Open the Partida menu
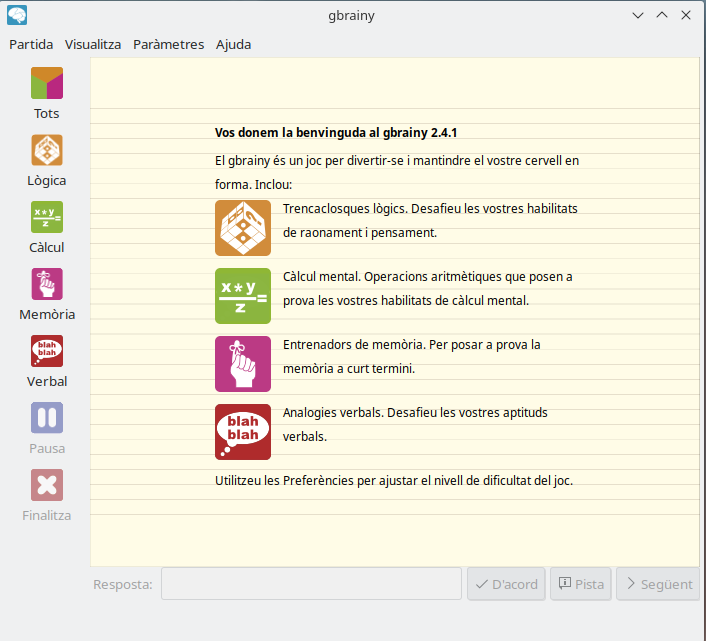This screenshot has height=641, width=706. [31, 45]
